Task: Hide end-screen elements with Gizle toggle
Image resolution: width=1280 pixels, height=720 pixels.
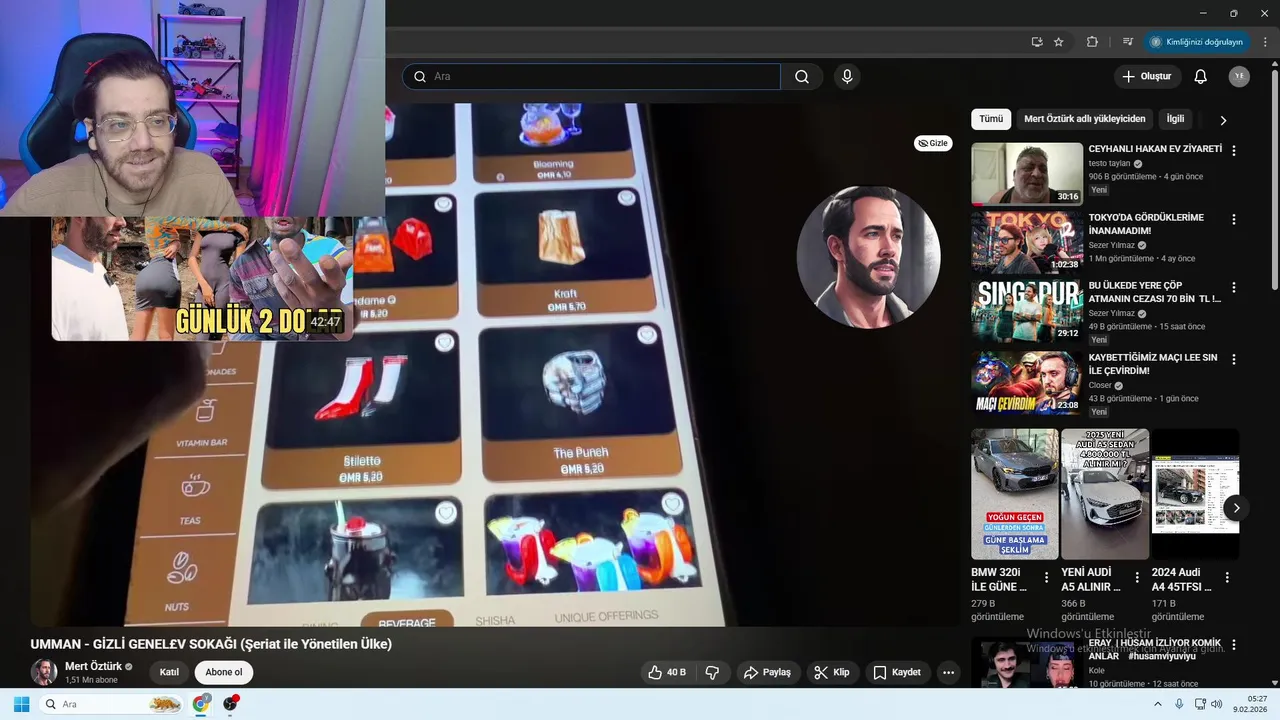Action: click(x=933, y=143)
